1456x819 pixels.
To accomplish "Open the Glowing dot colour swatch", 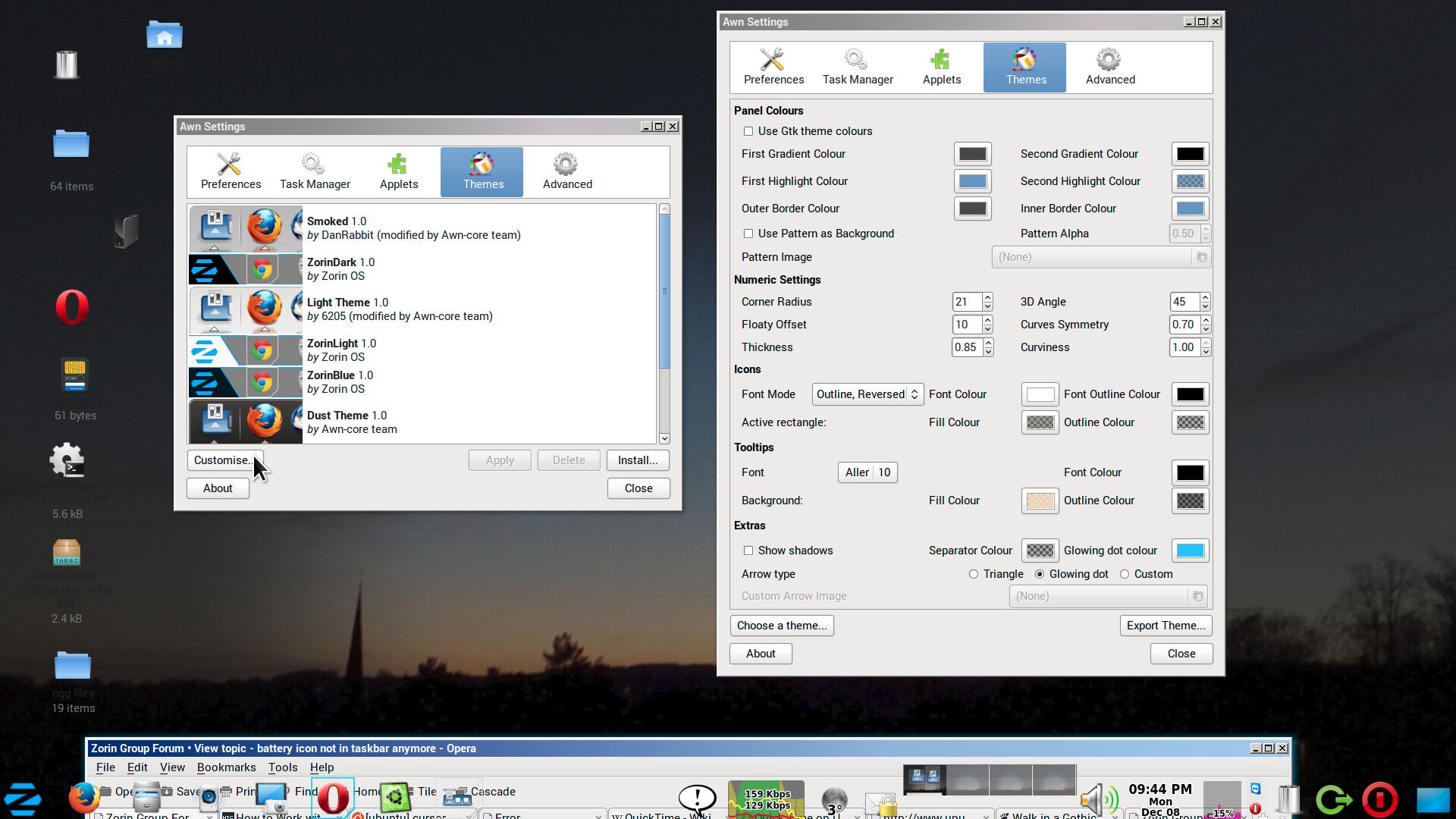I will [1189, 551].
